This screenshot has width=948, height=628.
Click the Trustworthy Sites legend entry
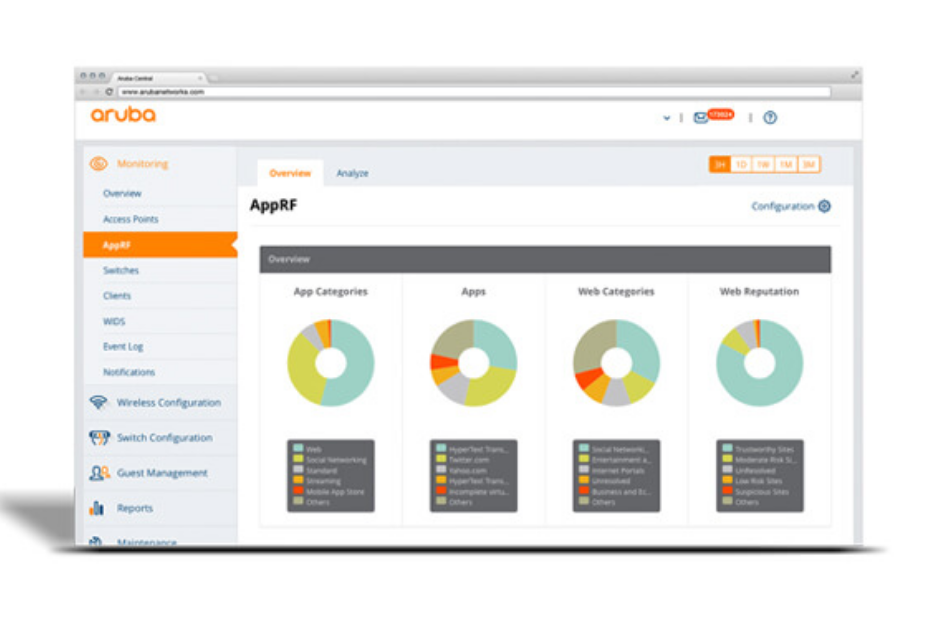coord(764,449)
